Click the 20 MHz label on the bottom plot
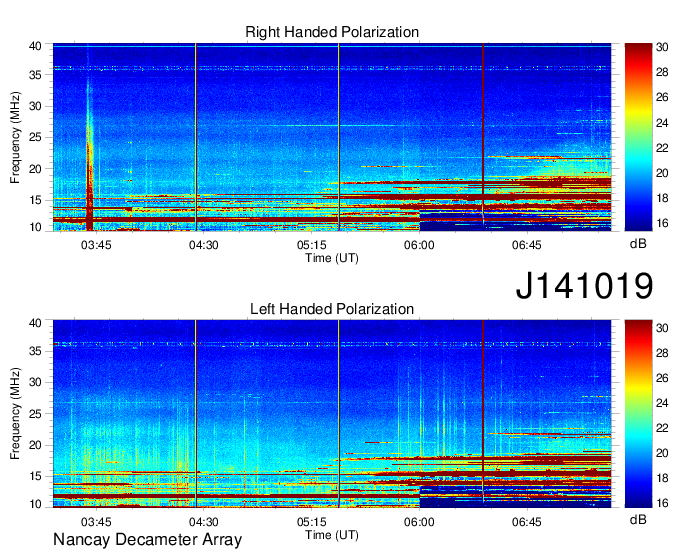Screen dimensions: 680x552 (35, 445)
